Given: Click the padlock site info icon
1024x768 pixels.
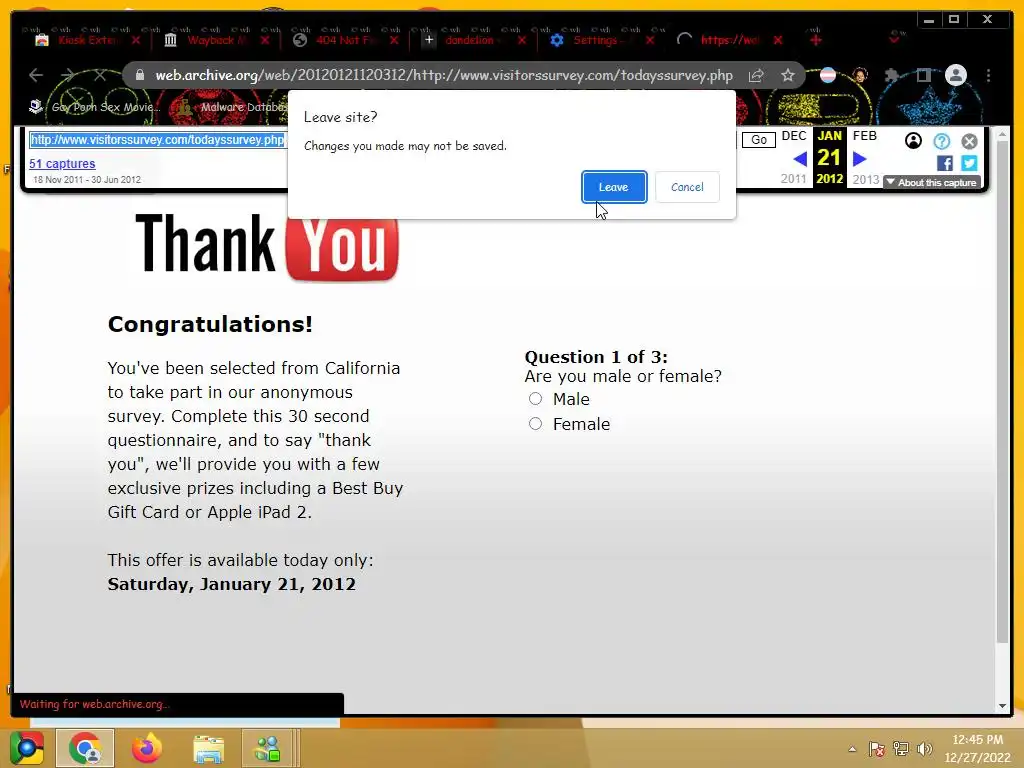Looking at the screenshot, I should coord(139,76).
